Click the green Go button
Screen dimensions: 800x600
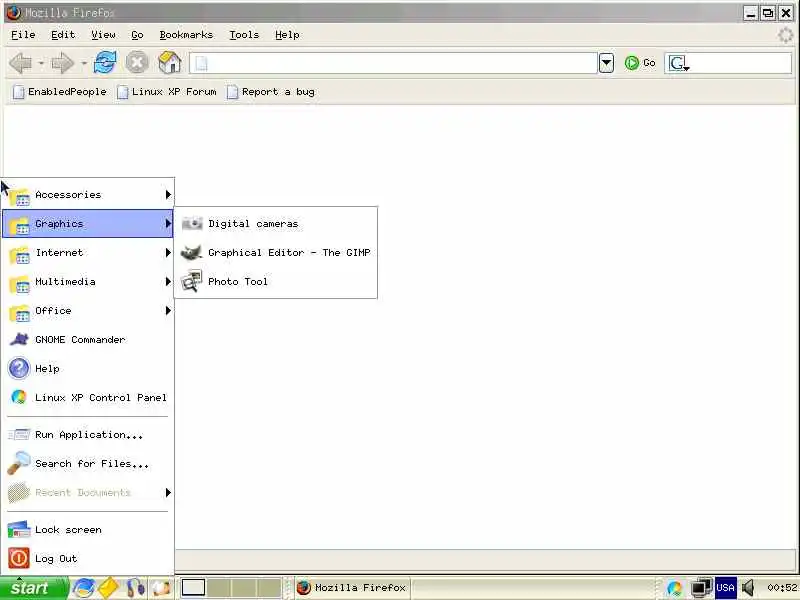[640, 63]
